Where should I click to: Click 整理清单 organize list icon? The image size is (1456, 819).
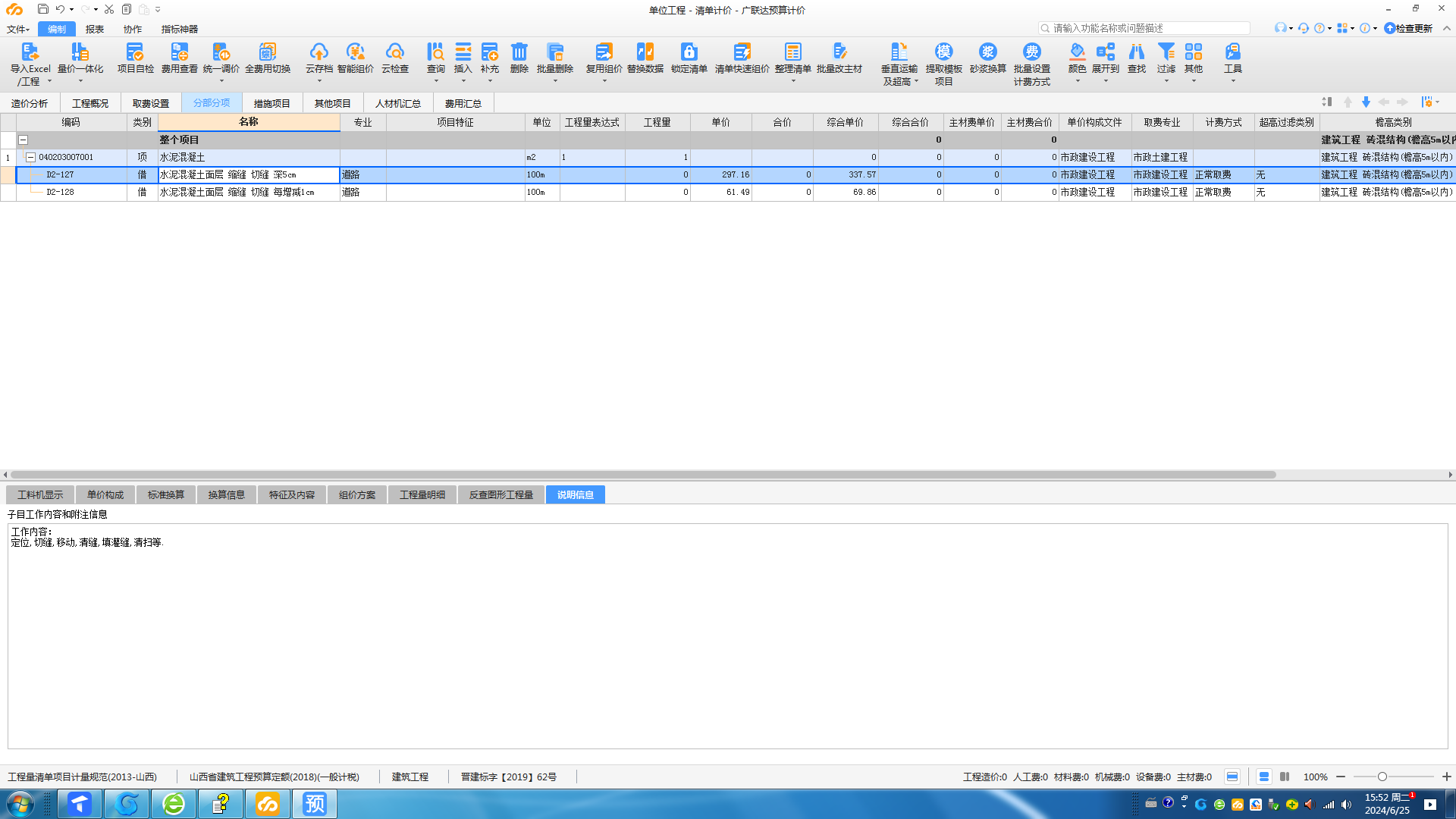[792, 52]
